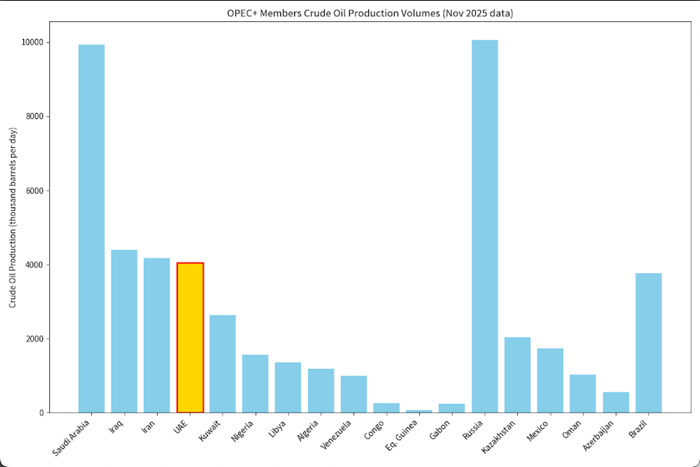Select the Saudi Arabia bar

[92, 228]
